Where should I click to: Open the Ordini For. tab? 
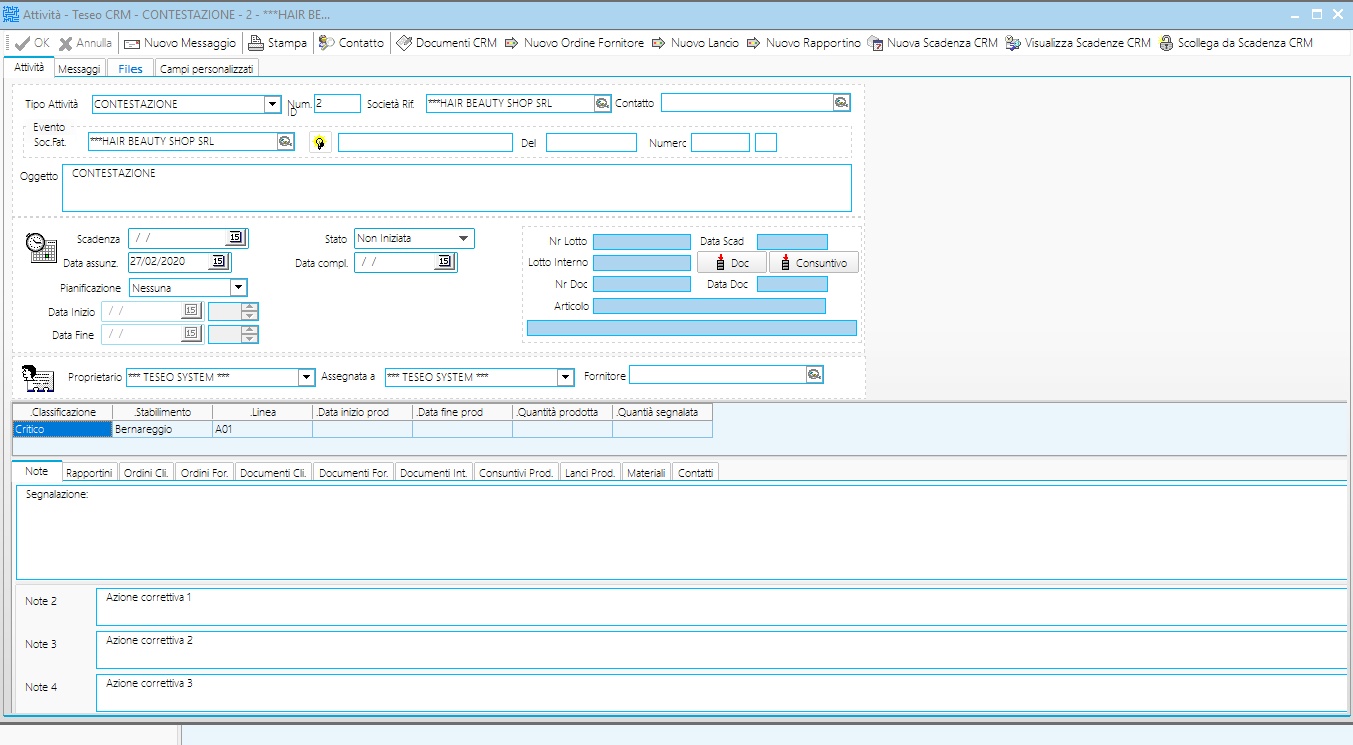(x=205, y=472)
